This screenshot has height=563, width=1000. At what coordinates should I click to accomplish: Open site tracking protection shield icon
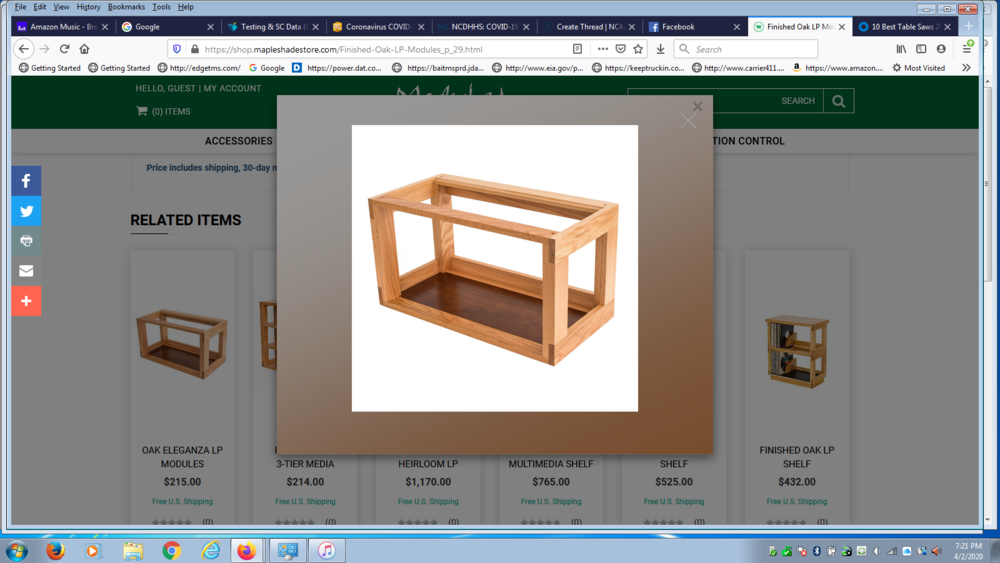tap(177, 49)
